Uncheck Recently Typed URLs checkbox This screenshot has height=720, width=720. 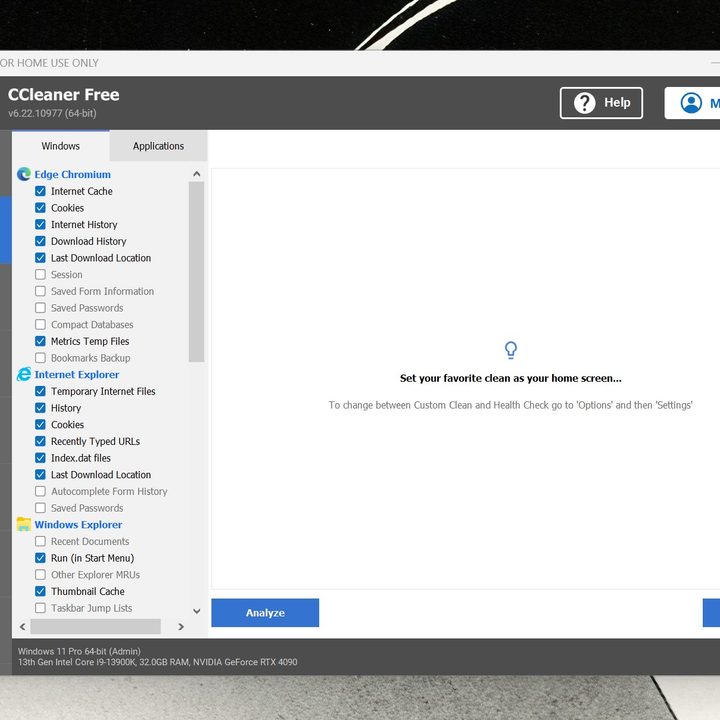point(40,441)
